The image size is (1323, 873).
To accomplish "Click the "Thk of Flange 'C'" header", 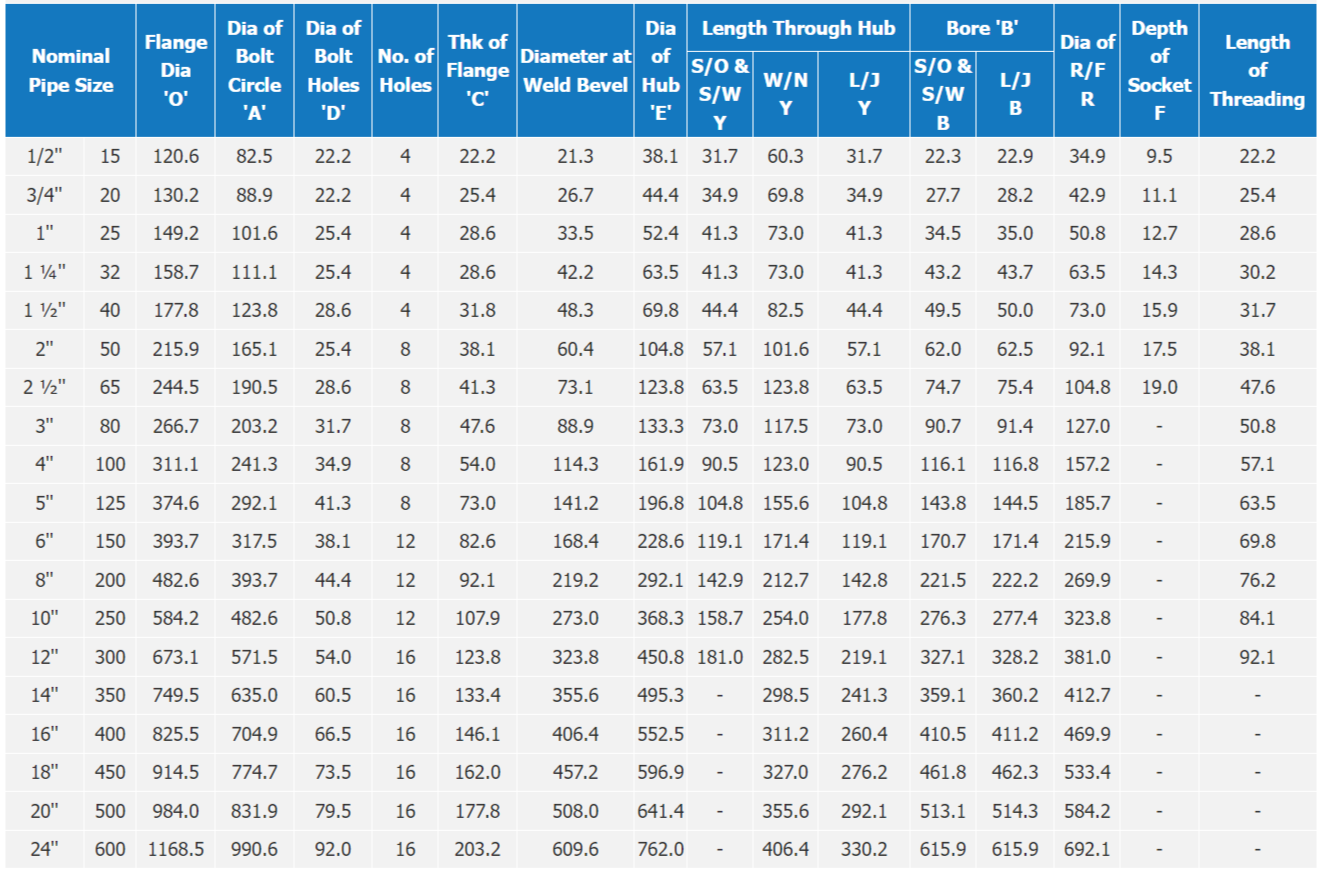I will point(477,71).
